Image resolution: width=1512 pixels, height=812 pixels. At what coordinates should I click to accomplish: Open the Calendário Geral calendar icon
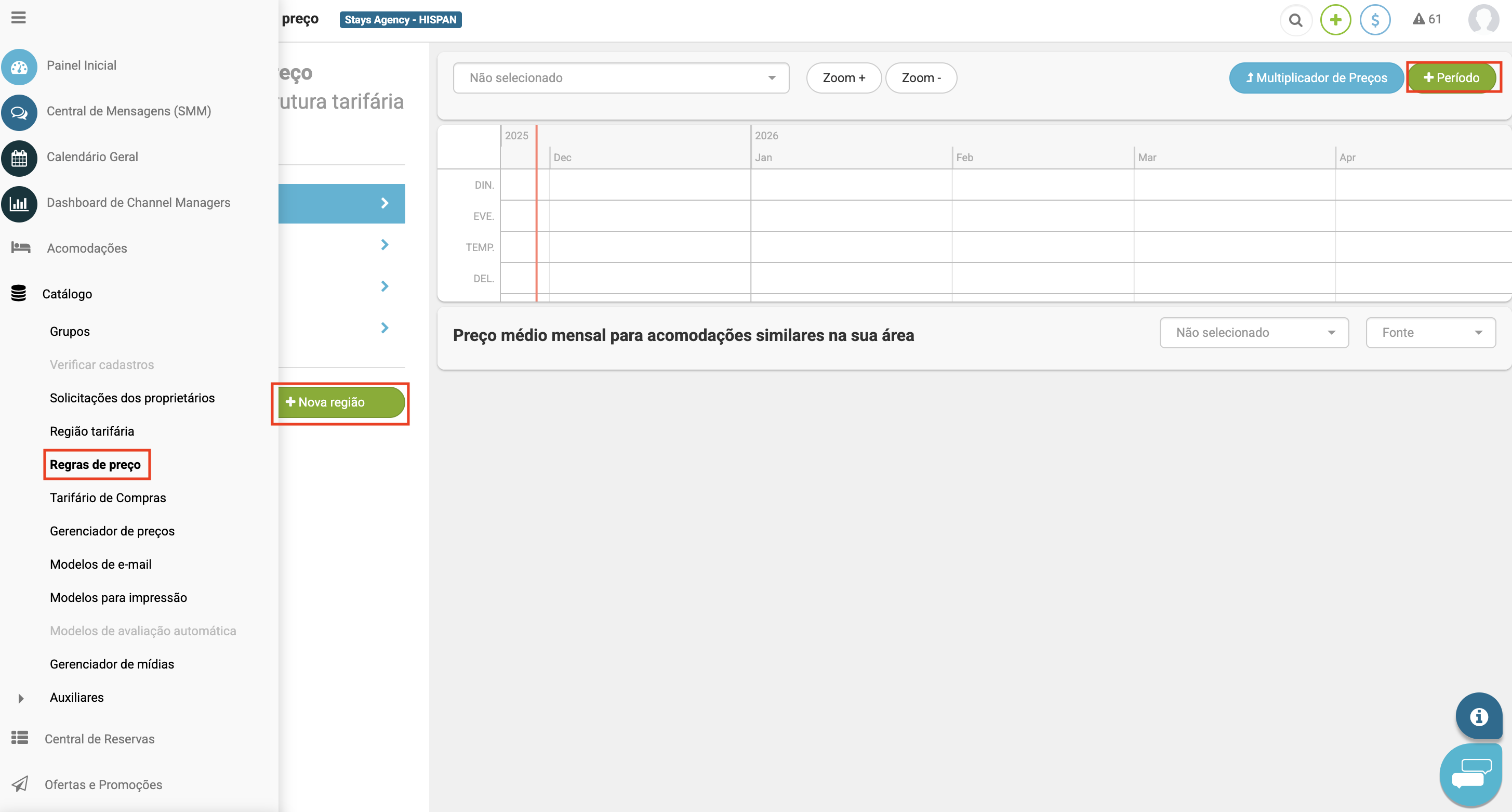19,158
